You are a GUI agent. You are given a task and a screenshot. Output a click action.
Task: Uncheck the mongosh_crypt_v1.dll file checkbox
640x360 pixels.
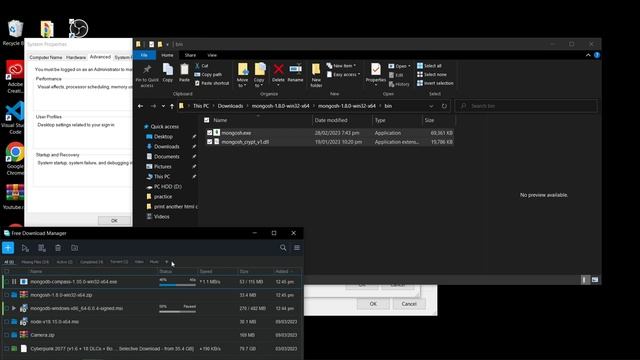(x=210, y=142)
